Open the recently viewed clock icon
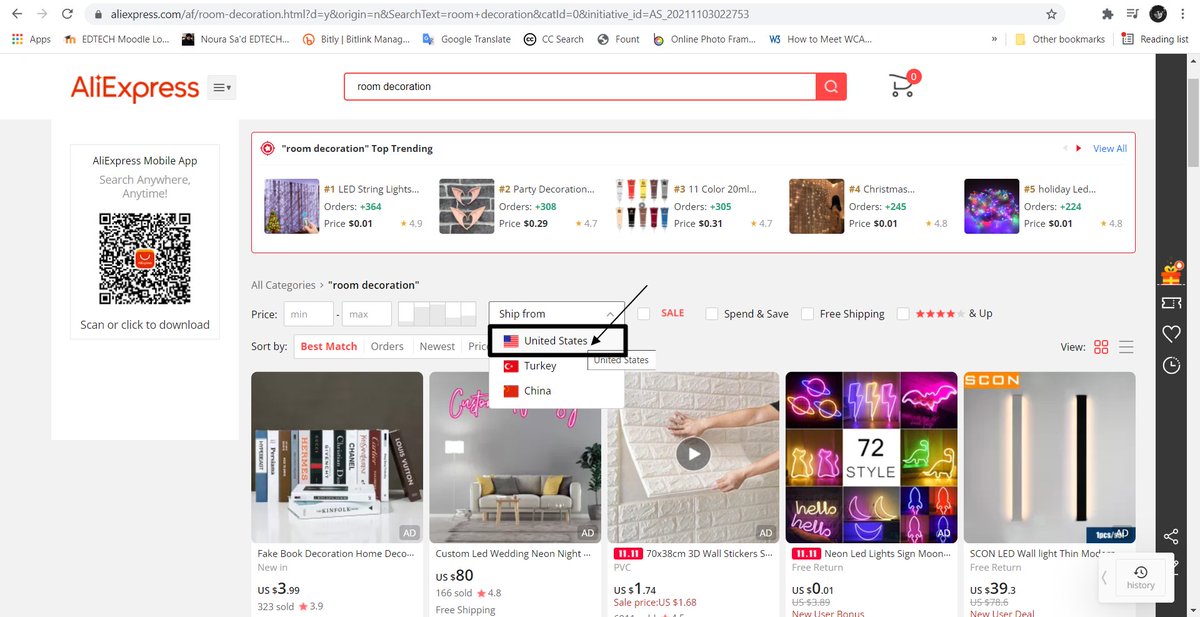The image size is (1200, 617). click(x=1171, y=365)
